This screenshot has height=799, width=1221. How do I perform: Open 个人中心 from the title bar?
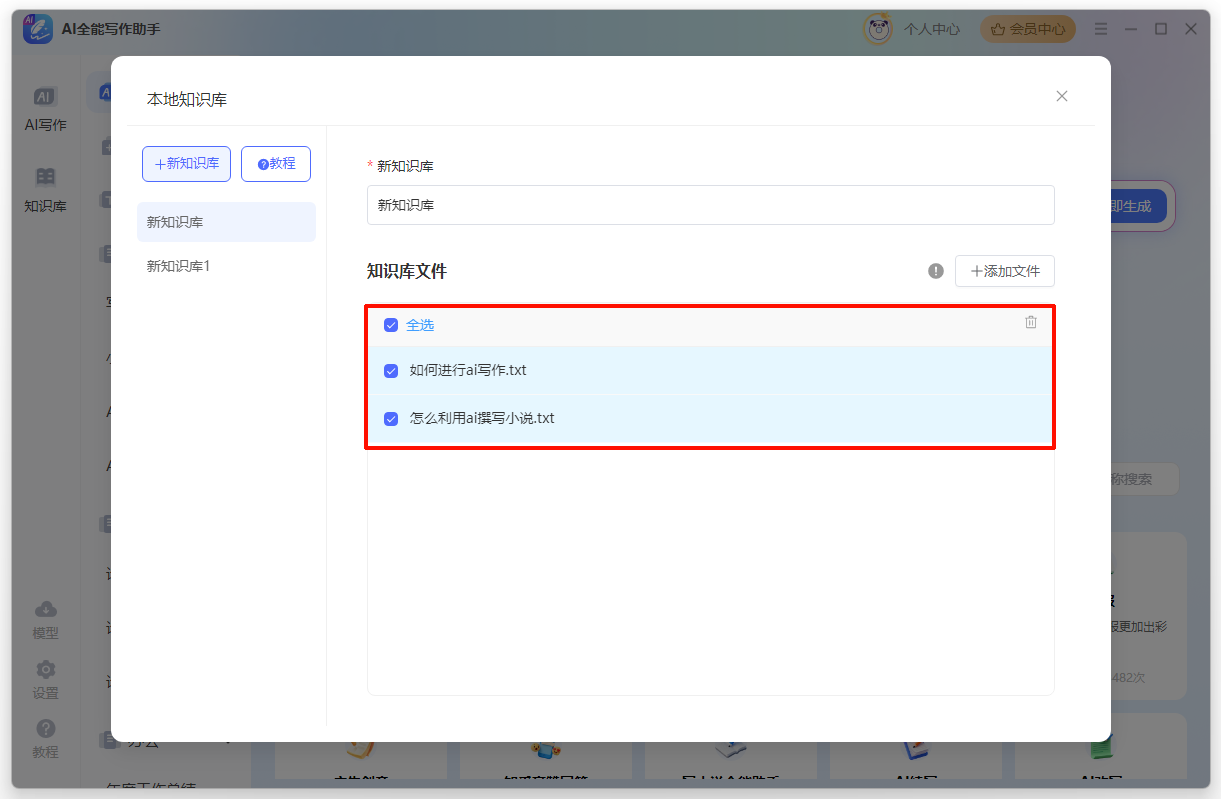[x=935, y=28]
